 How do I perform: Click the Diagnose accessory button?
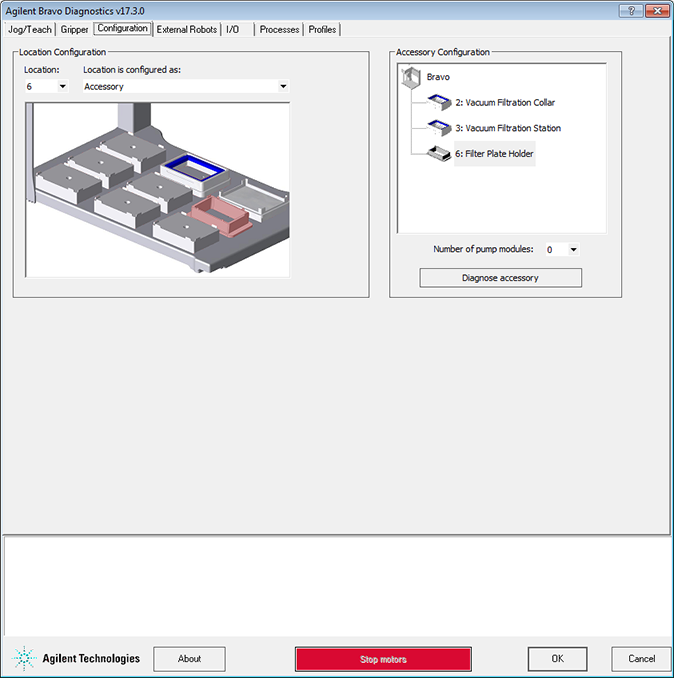click(x=500, y=278)
